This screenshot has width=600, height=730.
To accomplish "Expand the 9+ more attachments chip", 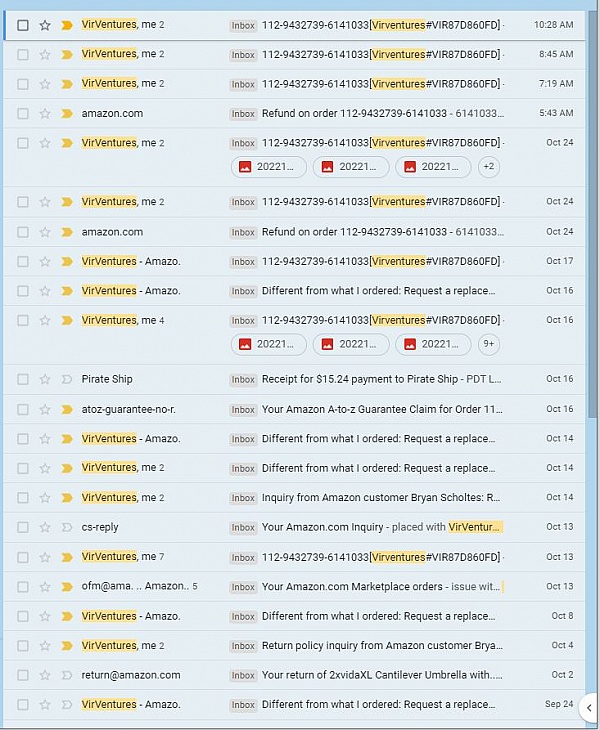I will (488, 344).
